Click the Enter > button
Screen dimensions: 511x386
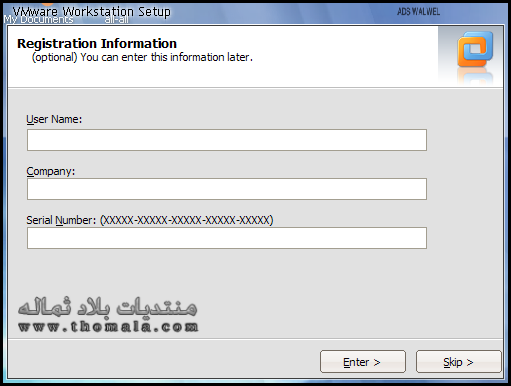pos(363,362)
